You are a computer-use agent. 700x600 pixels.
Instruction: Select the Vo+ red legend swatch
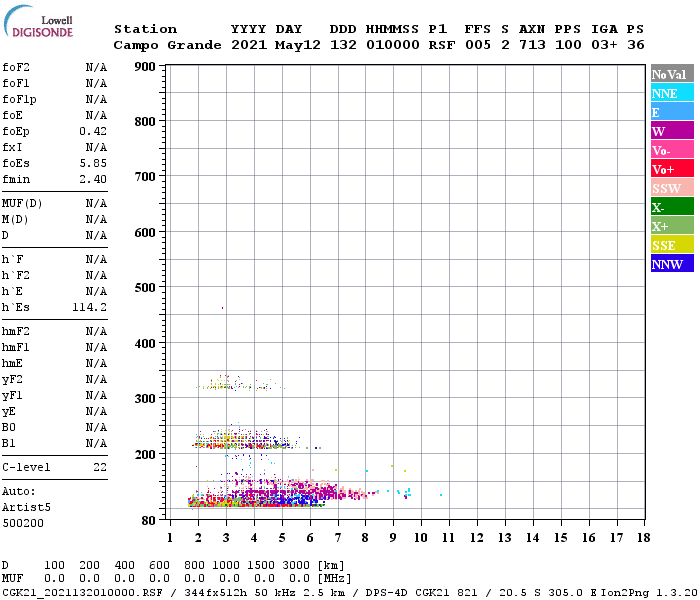[672, 169]
